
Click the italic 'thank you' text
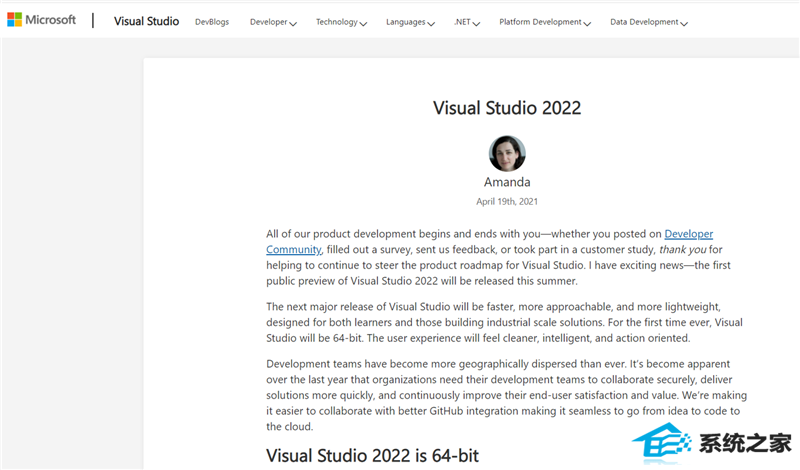pos(683,250)
